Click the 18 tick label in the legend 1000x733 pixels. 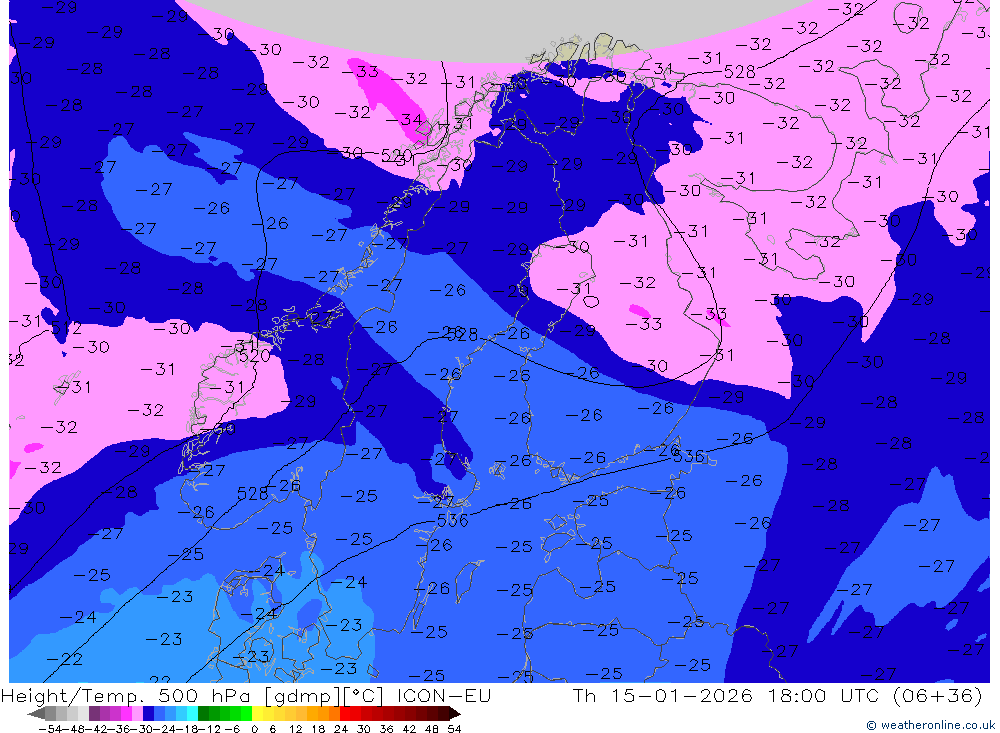(x=318, y=729)
